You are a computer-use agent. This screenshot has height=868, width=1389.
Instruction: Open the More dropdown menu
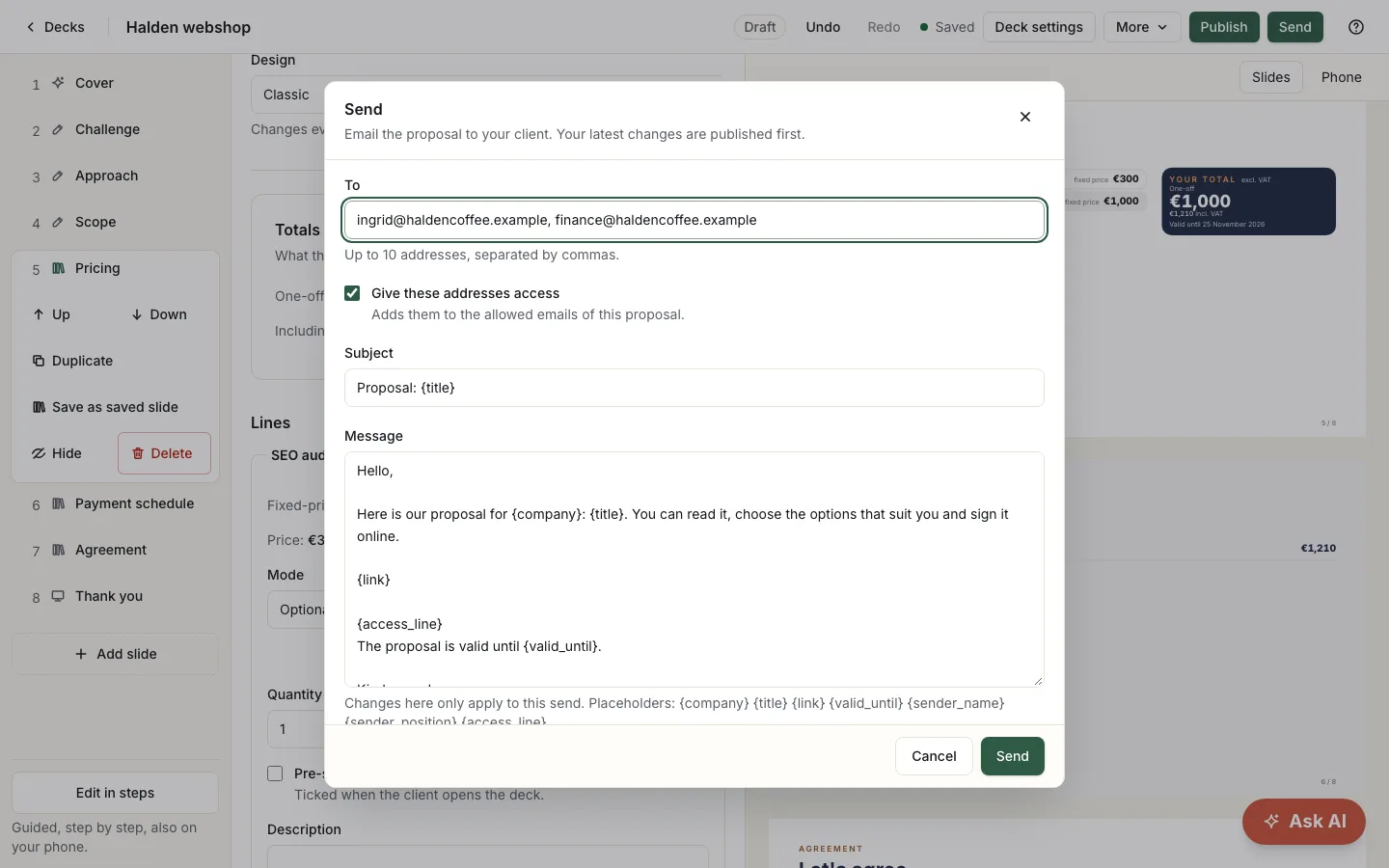1142,27
